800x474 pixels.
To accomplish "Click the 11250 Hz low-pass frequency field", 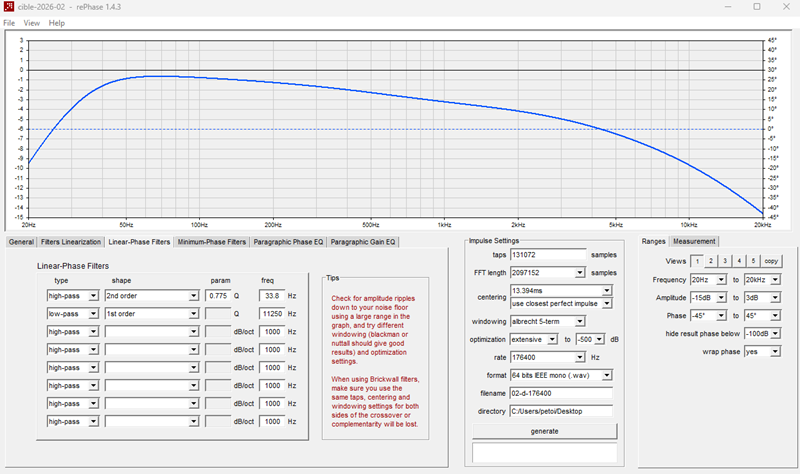I will tap(272, 314).
